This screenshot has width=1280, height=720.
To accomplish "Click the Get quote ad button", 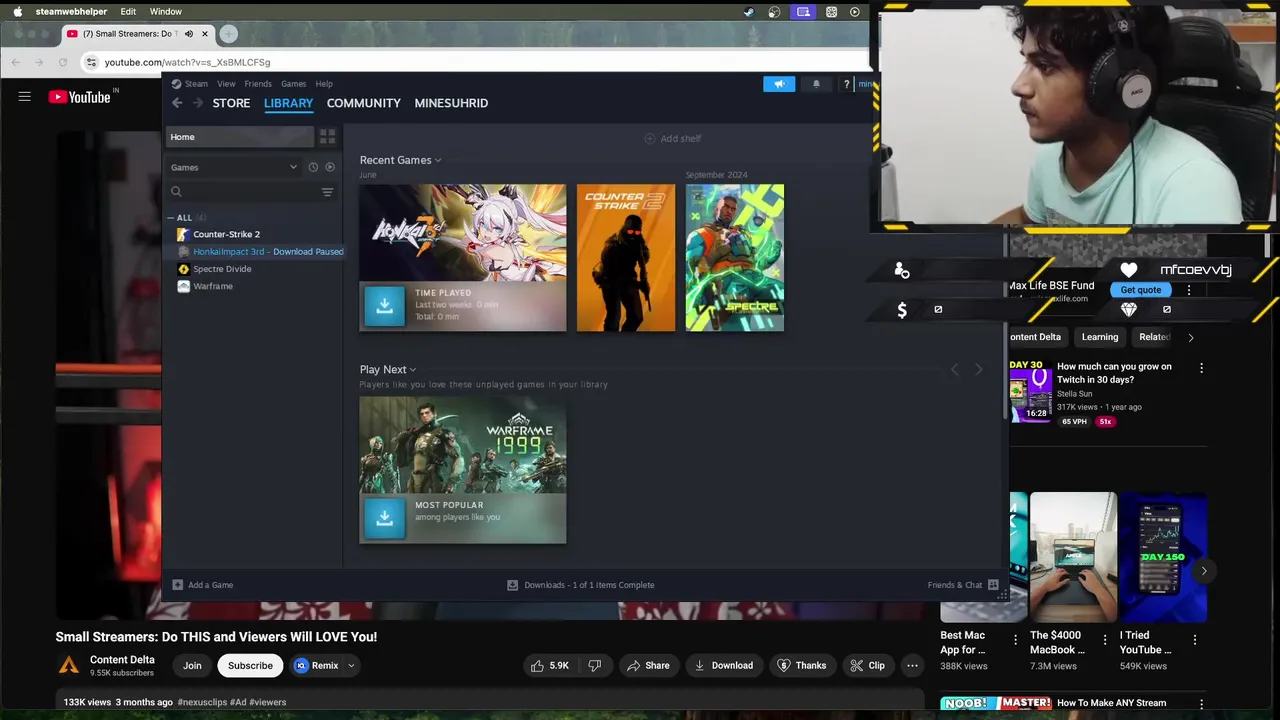I will point(1140,290).
